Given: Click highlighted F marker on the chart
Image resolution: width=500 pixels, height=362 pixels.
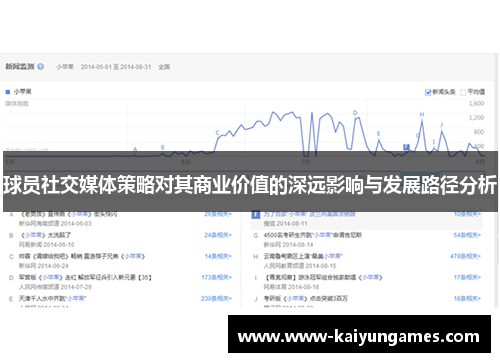Looking at the screenshot, I should (406, 147).
